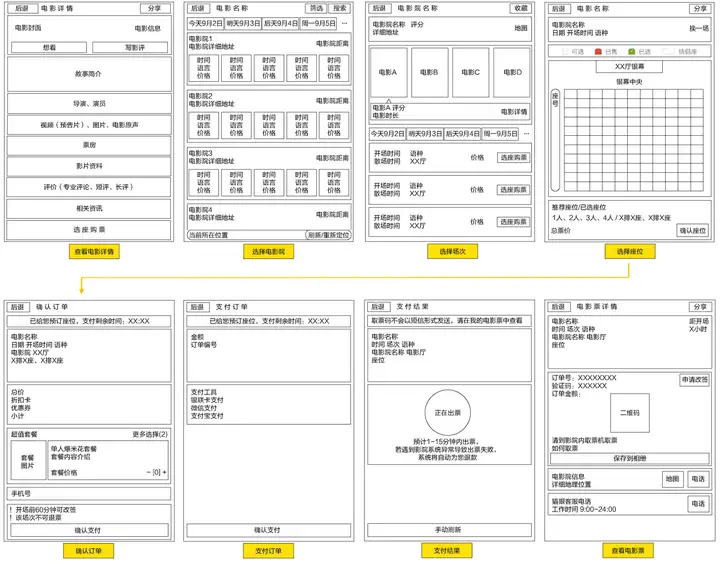Select 今天9月2日 tab in showtime screen
Image resolution: width=720 pixels, height=564 pixels.
click(388, 134)
